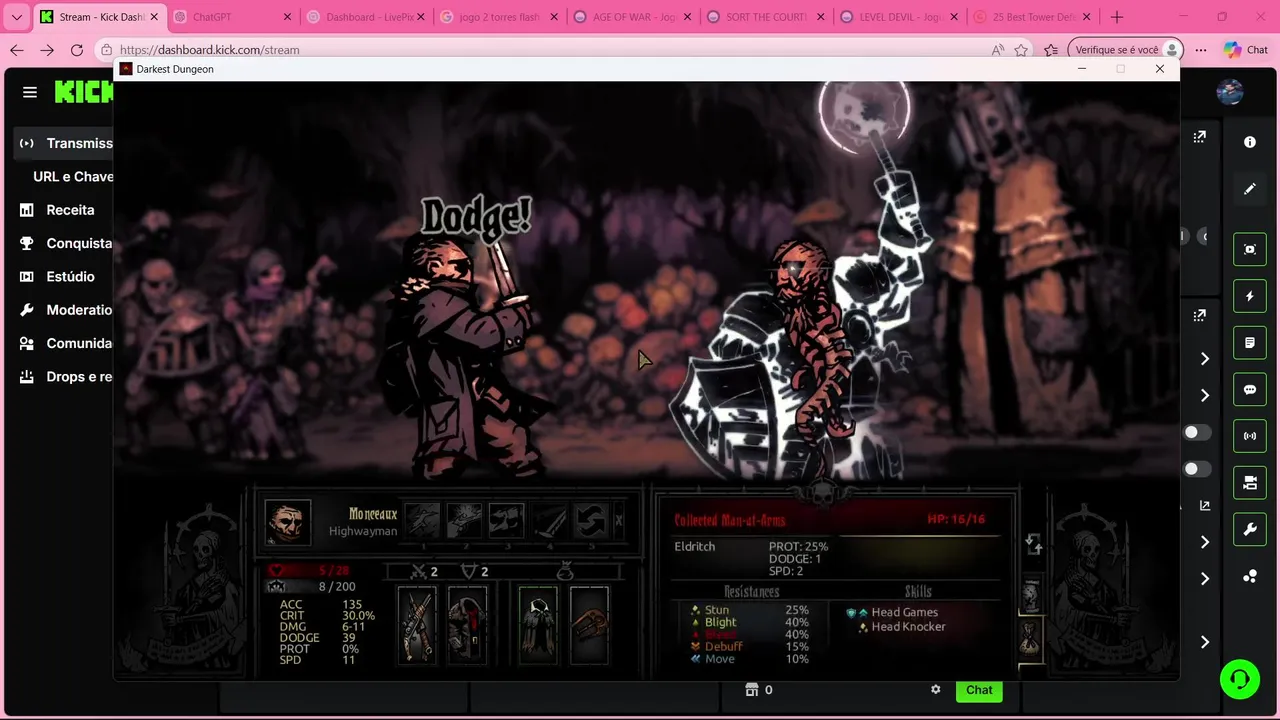The image size is (1280, 720).
Task: Switch to the SORT THE COURT tab
Action: 768,17
